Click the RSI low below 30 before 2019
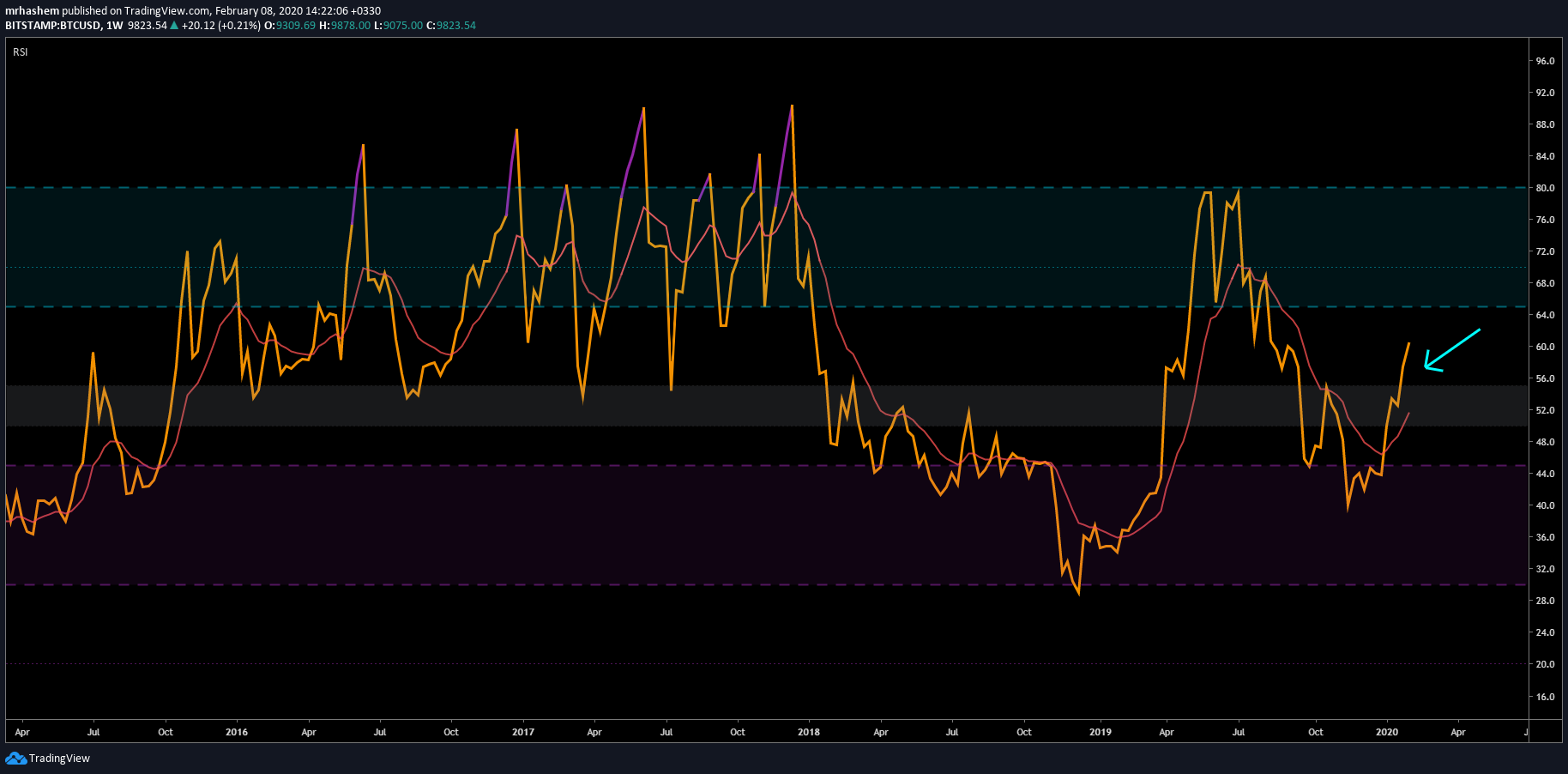 [1078, 594]
